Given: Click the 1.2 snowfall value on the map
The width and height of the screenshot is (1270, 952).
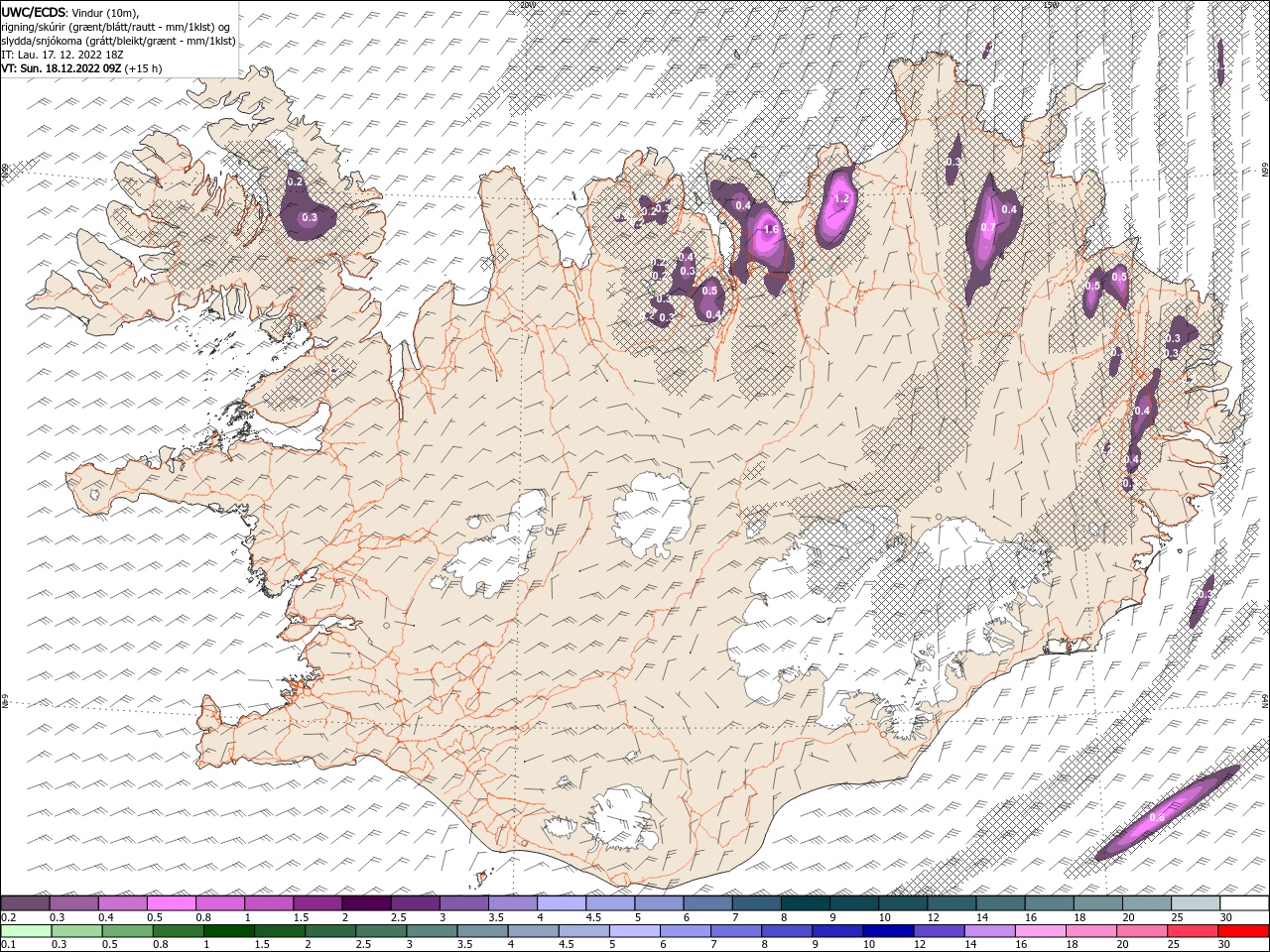Looking at the screenshot, I should [x=842, y=198].
